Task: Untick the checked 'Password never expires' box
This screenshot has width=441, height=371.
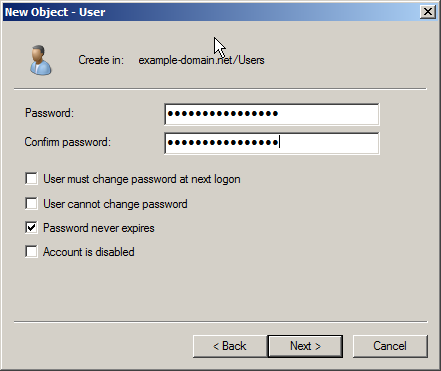Action: pos(31,228)
